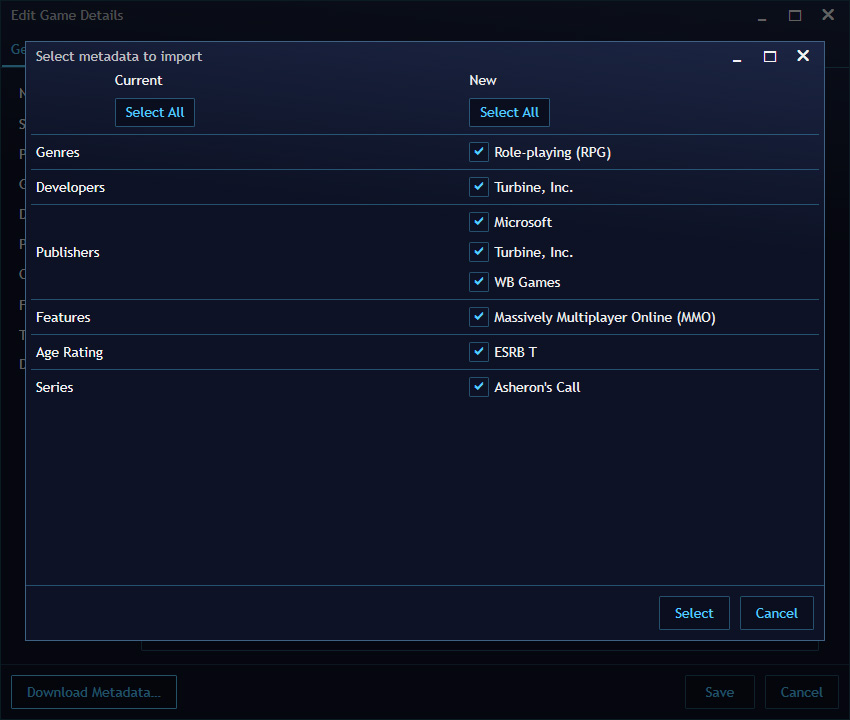Deselect the WB Games publisher
This screenshot has width=850, height=720.
point(478,281)
